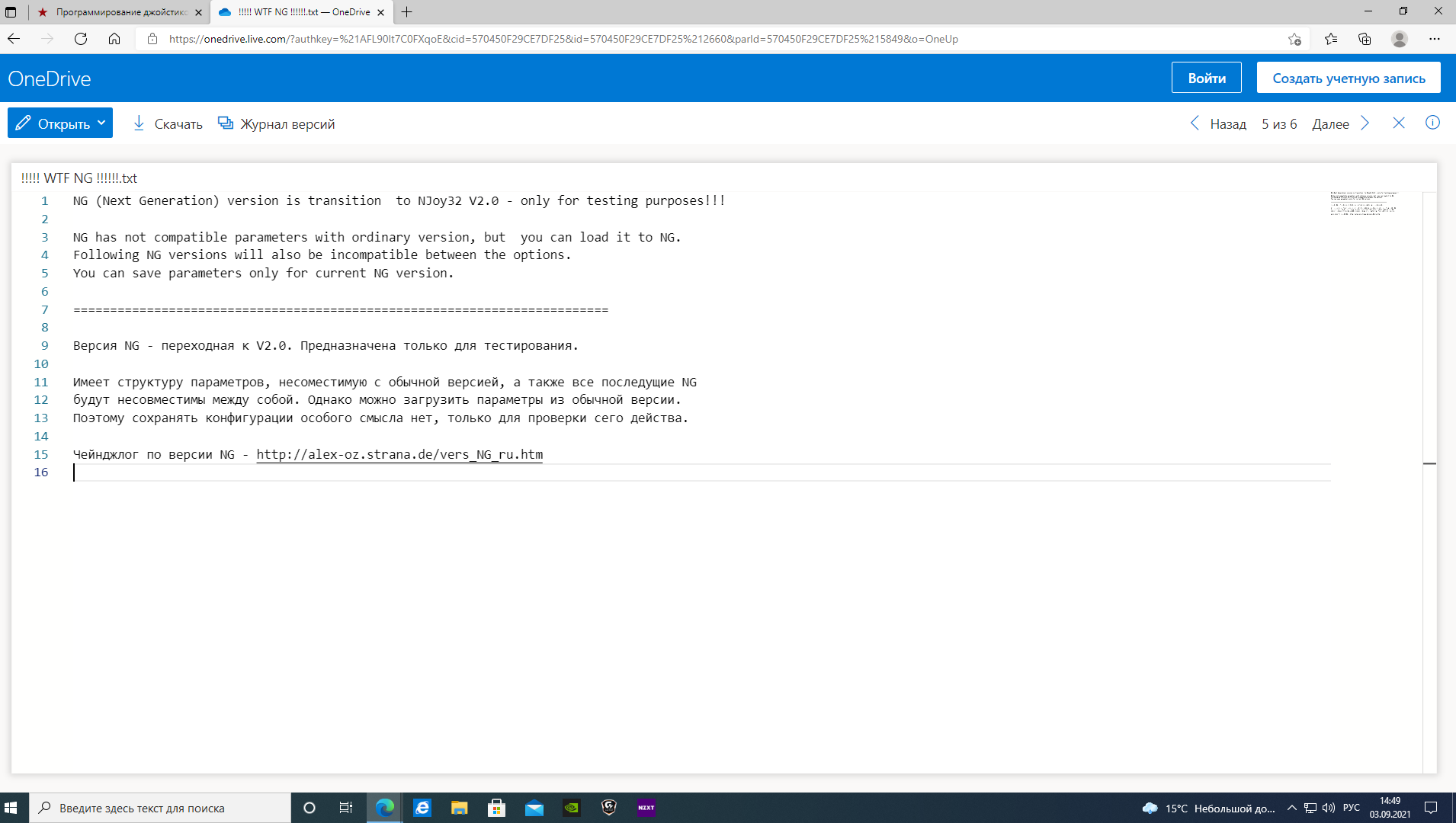Go to previous file with Назад arrow
The width and height of the screenshot is (1456, 823).
point(1195,123)
